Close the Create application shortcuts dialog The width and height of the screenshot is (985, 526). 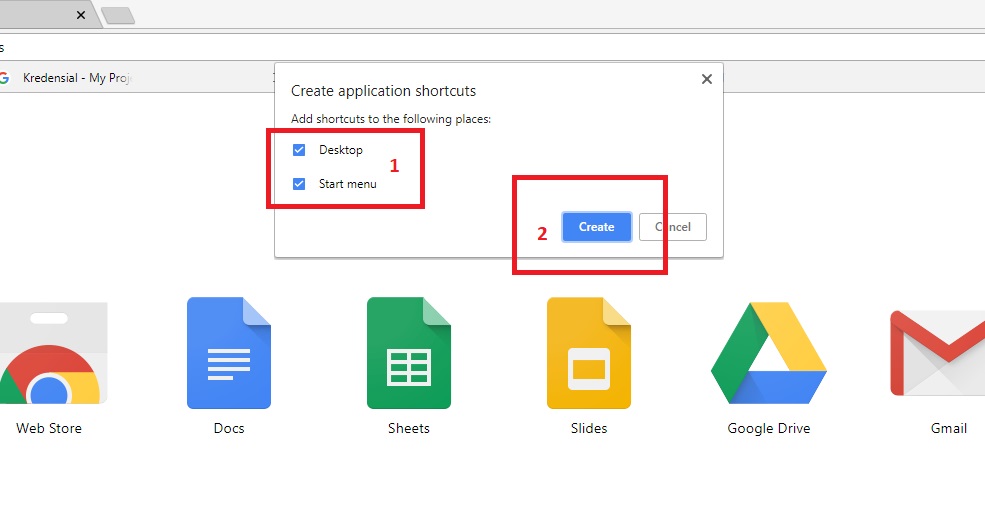pos(707,79)
